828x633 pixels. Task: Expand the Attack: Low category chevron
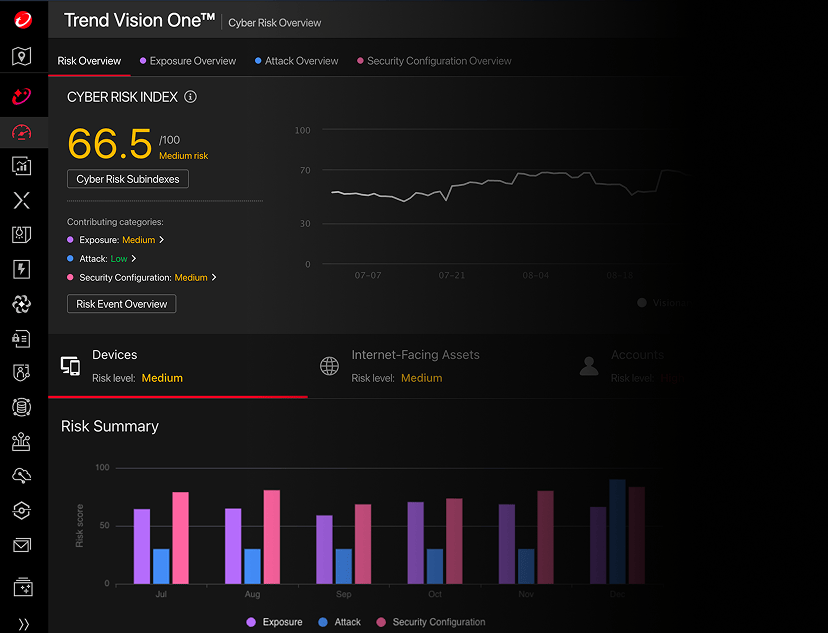(x=134, y=258)
